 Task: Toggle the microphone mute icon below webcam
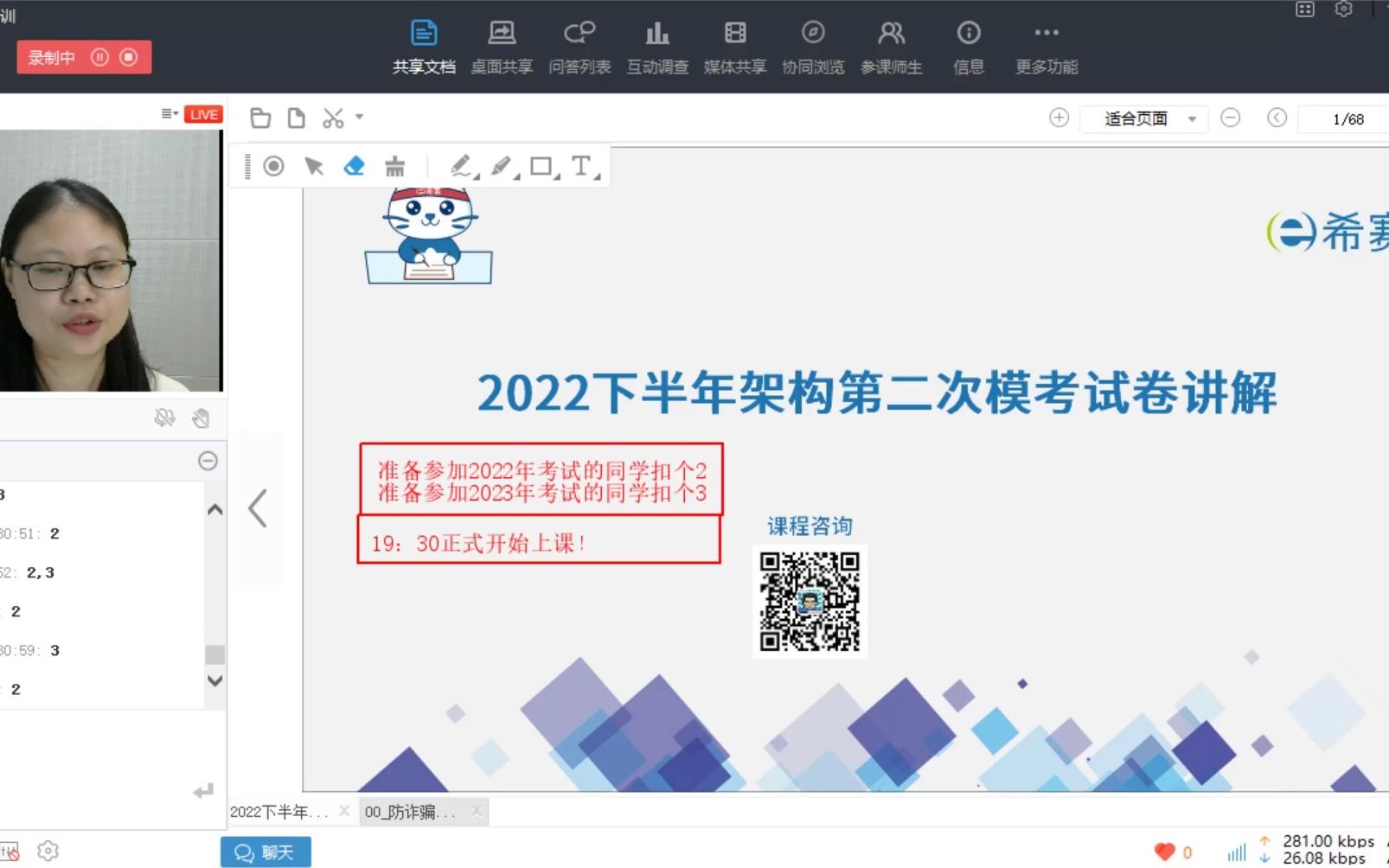tap(164, 417)
